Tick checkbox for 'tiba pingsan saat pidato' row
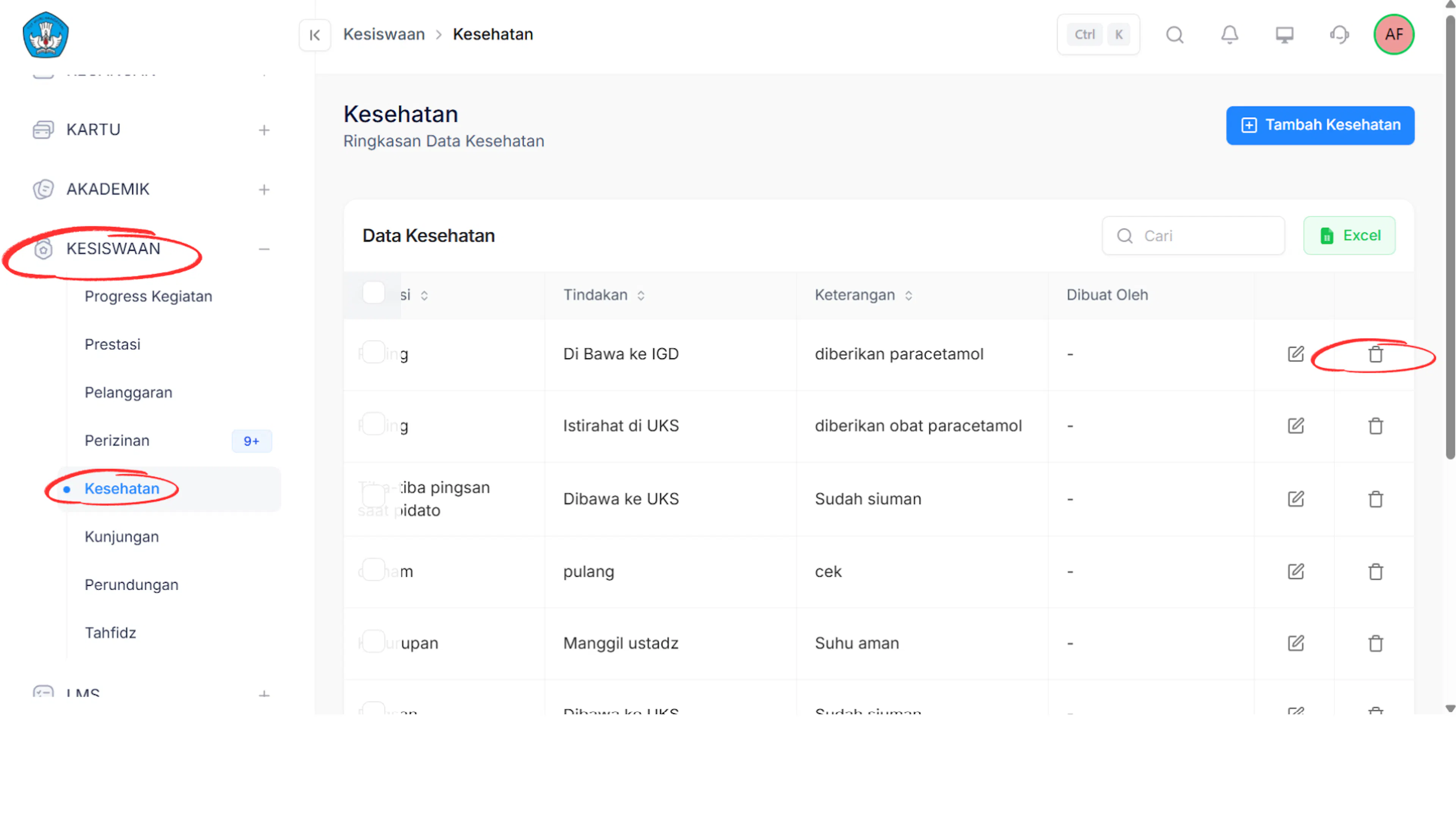1456x819 pixels. coord(373,496)
